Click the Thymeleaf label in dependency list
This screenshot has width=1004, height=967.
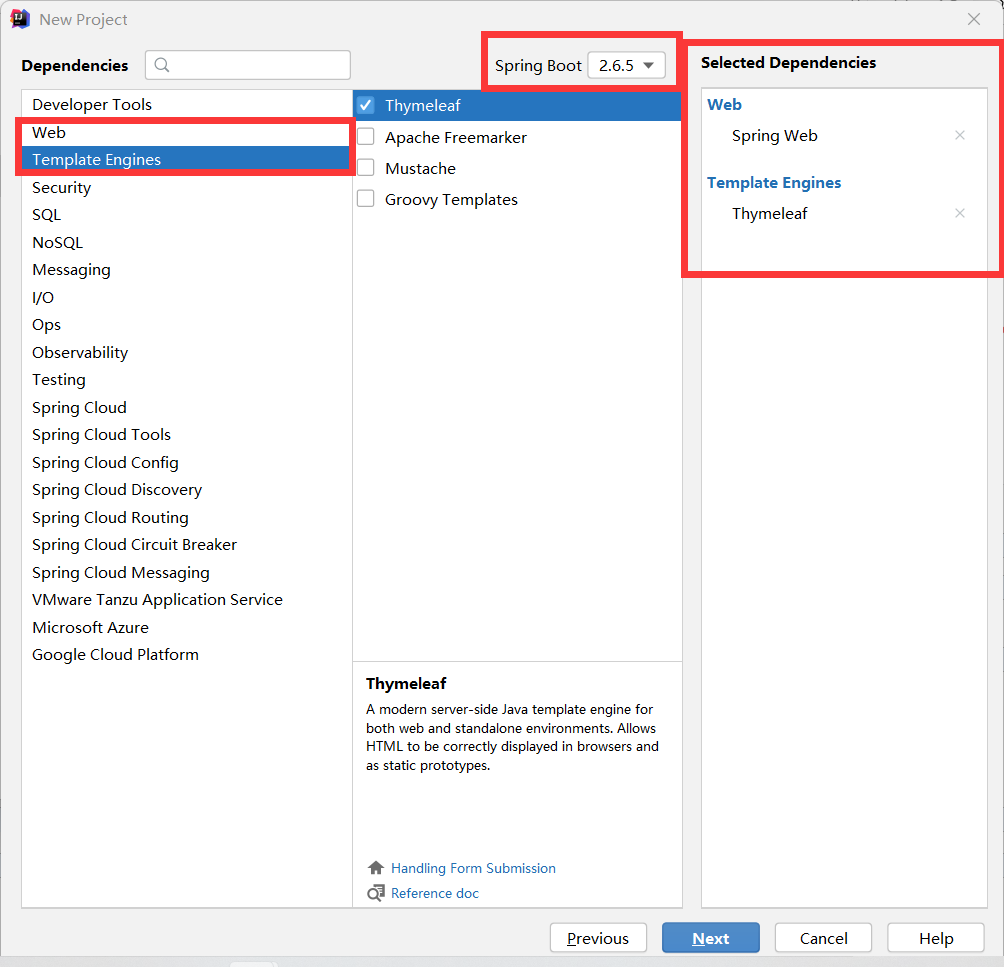click(x=423, y=106)
